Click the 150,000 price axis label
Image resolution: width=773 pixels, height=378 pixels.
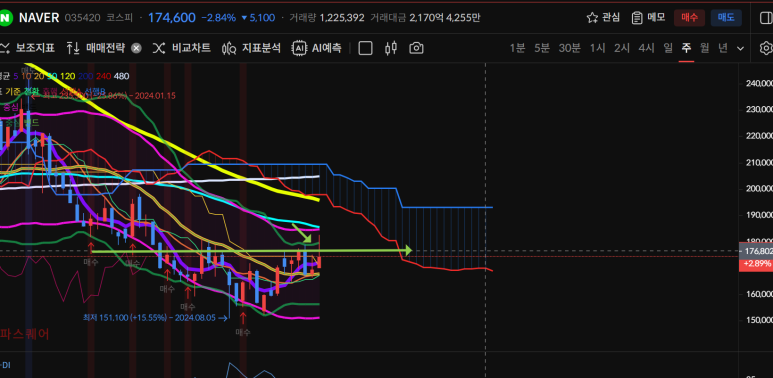point(760,320)
